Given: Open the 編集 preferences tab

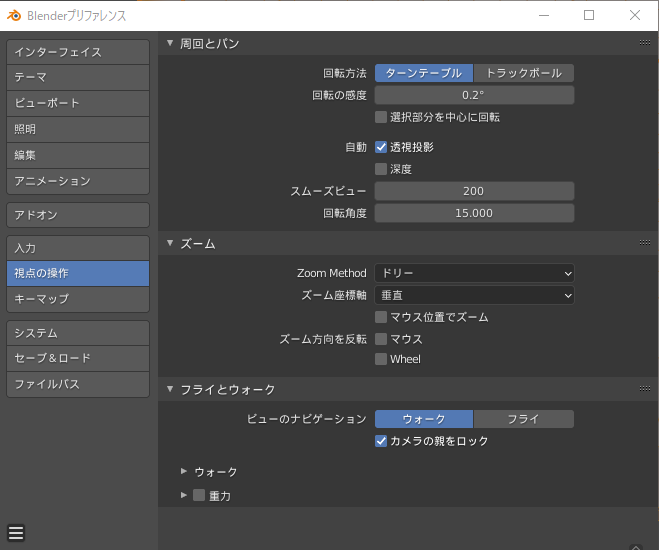Looking at the screenshot, I should [78, 155].
